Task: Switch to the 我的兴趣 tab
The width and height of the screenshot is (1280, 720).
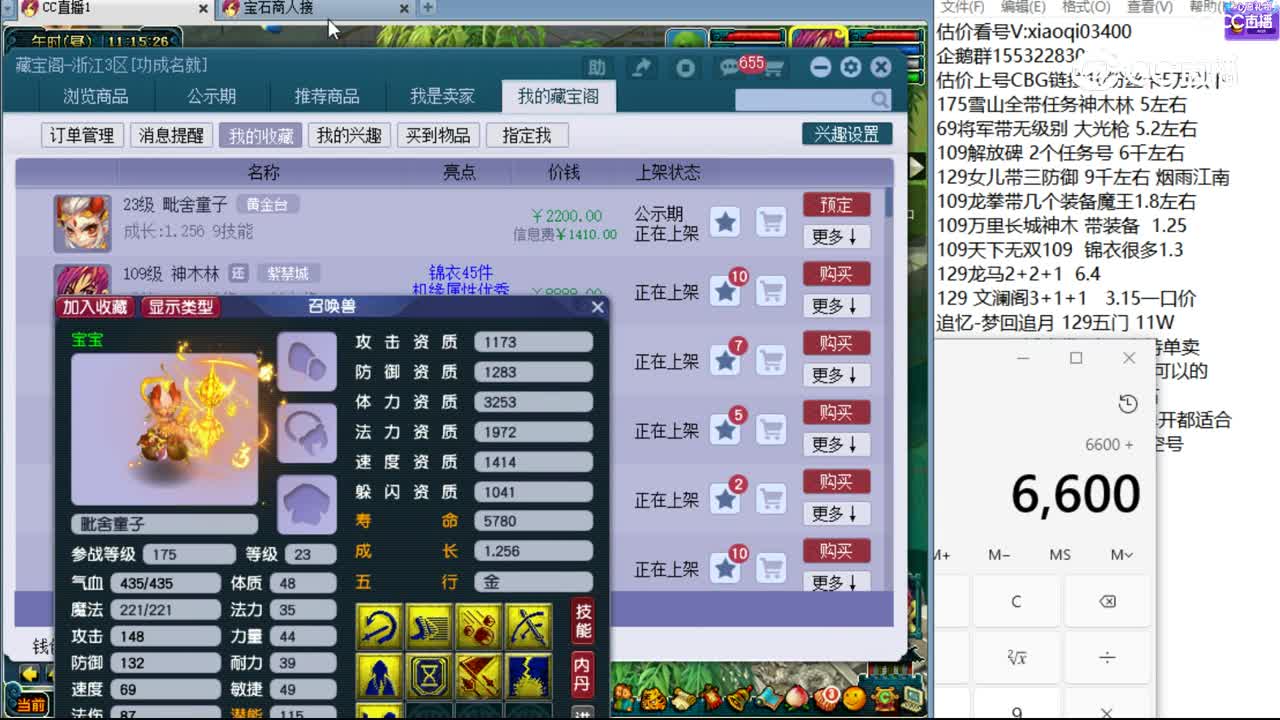Action: [x=352, y=135]
